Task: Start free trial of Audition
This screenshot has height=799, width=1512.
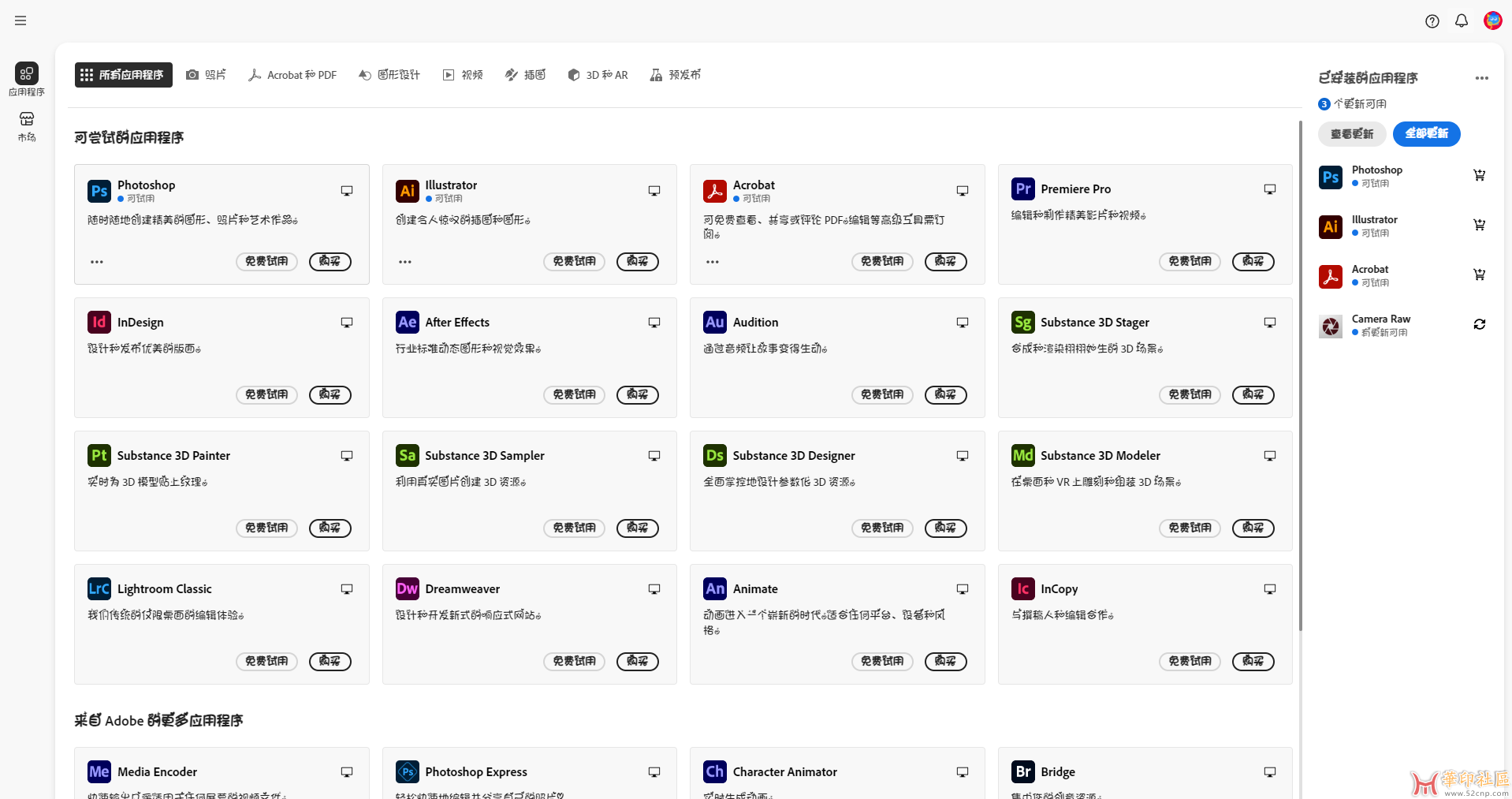Action: pos(882,394)
